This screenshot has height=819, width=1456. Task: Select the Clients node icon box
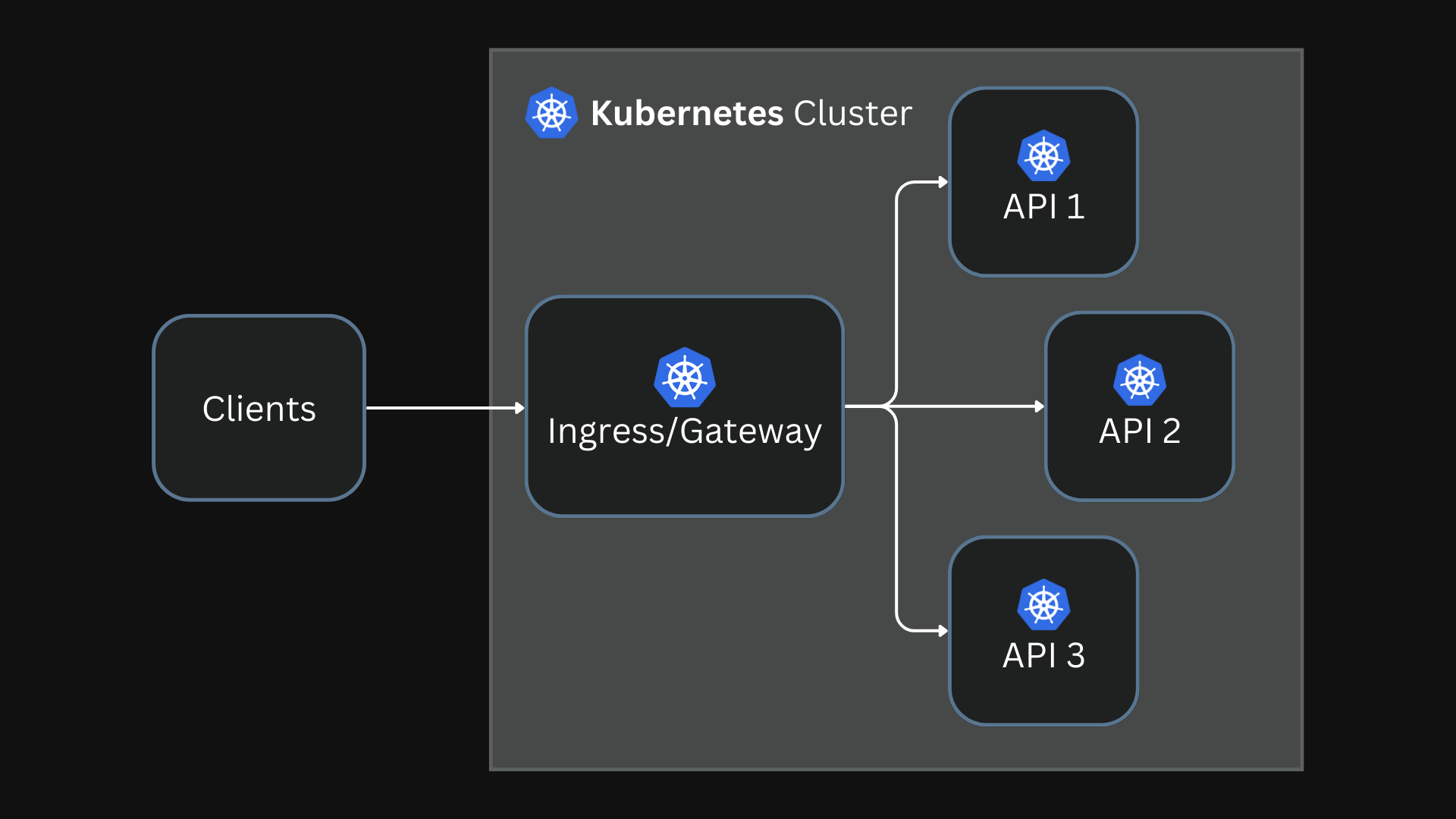(x=259, y=408)
